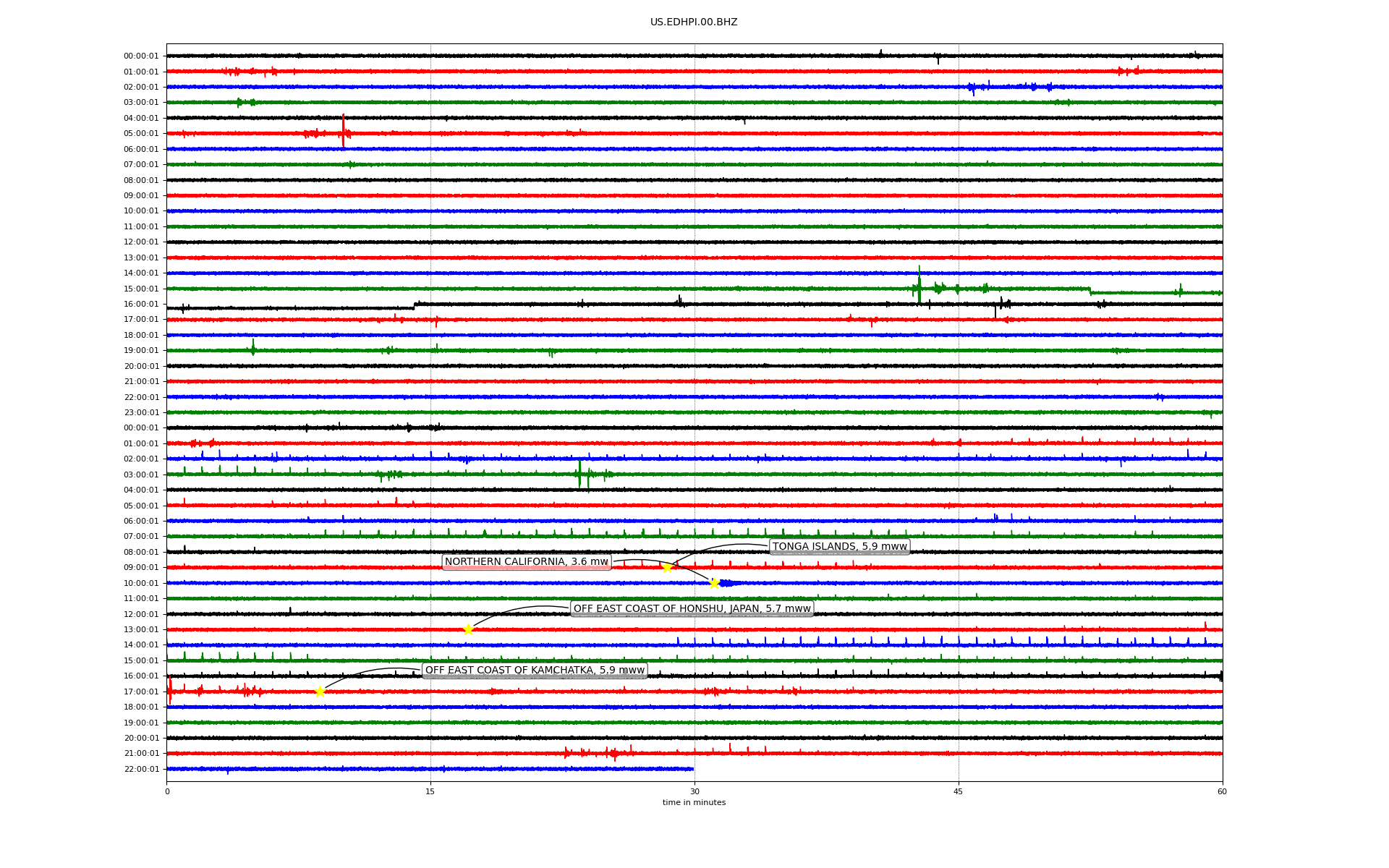Click the 45 tick label on x-axis
Screen dimensions: 1389x868
pos(959,791)
